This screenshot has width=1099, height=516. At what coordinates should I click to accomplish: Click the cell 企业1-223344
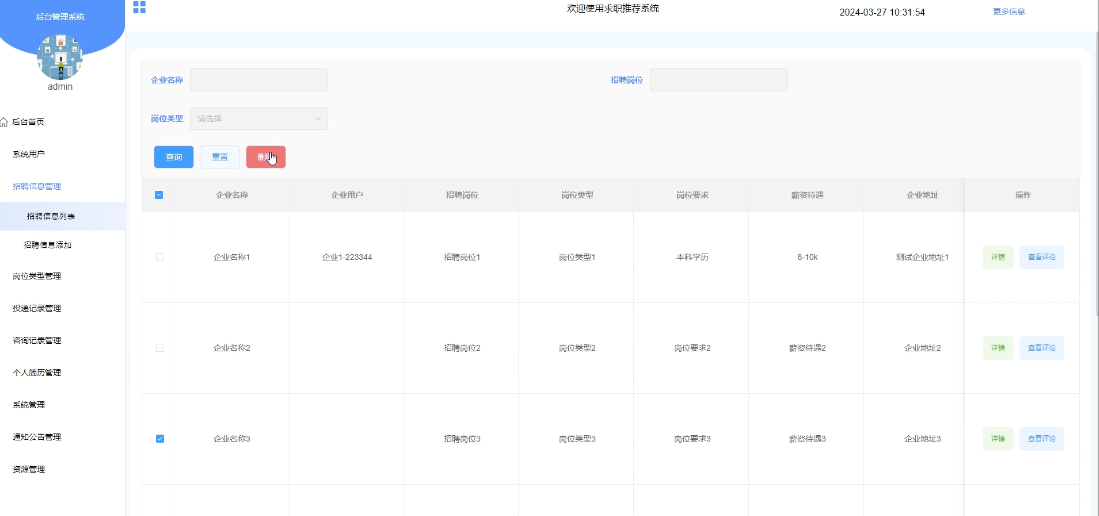click(346, 257)
